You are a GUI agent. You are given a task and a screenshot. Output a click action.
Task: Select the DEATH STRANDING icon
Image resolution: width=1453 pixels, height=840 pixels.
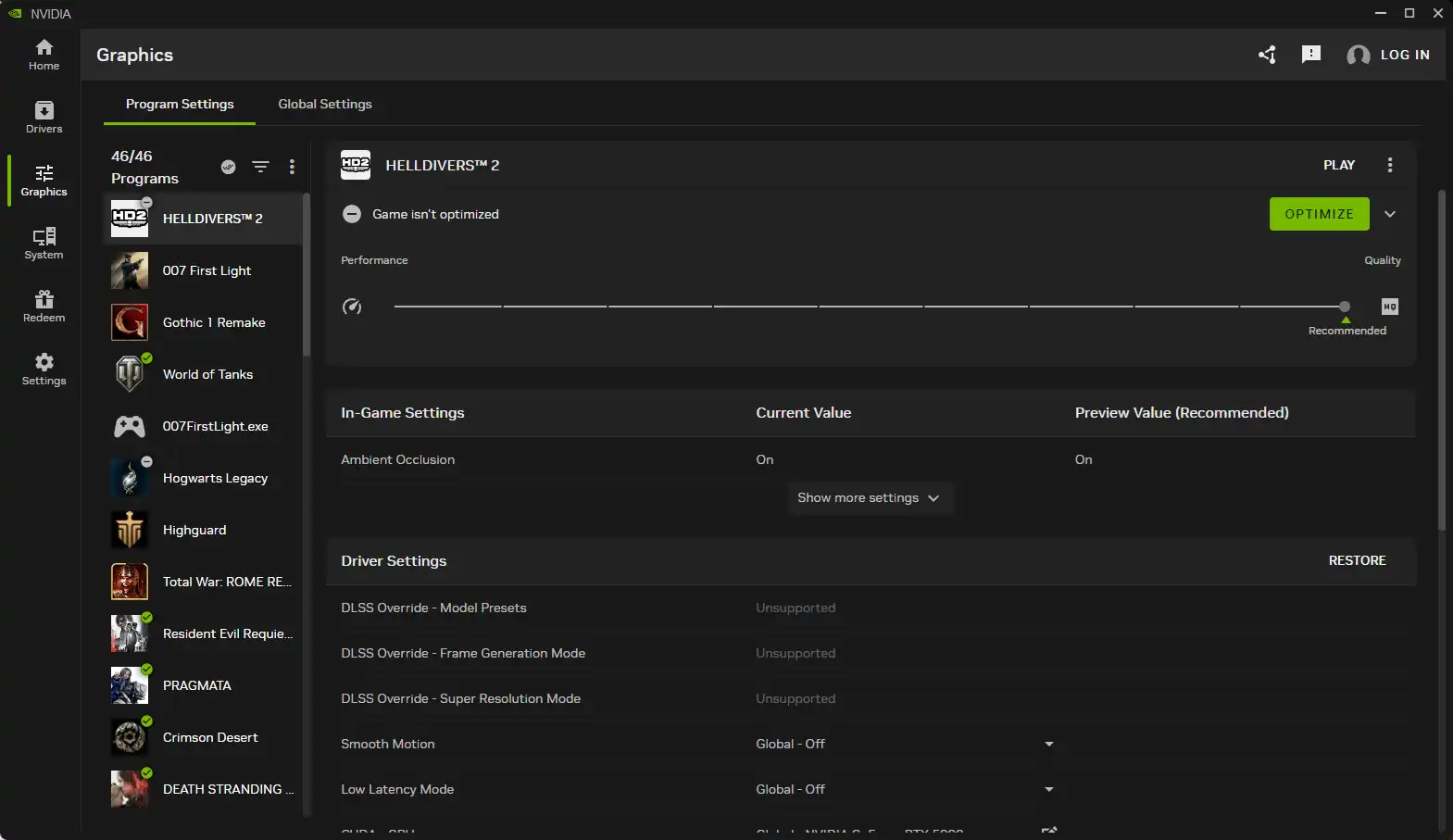130,789
